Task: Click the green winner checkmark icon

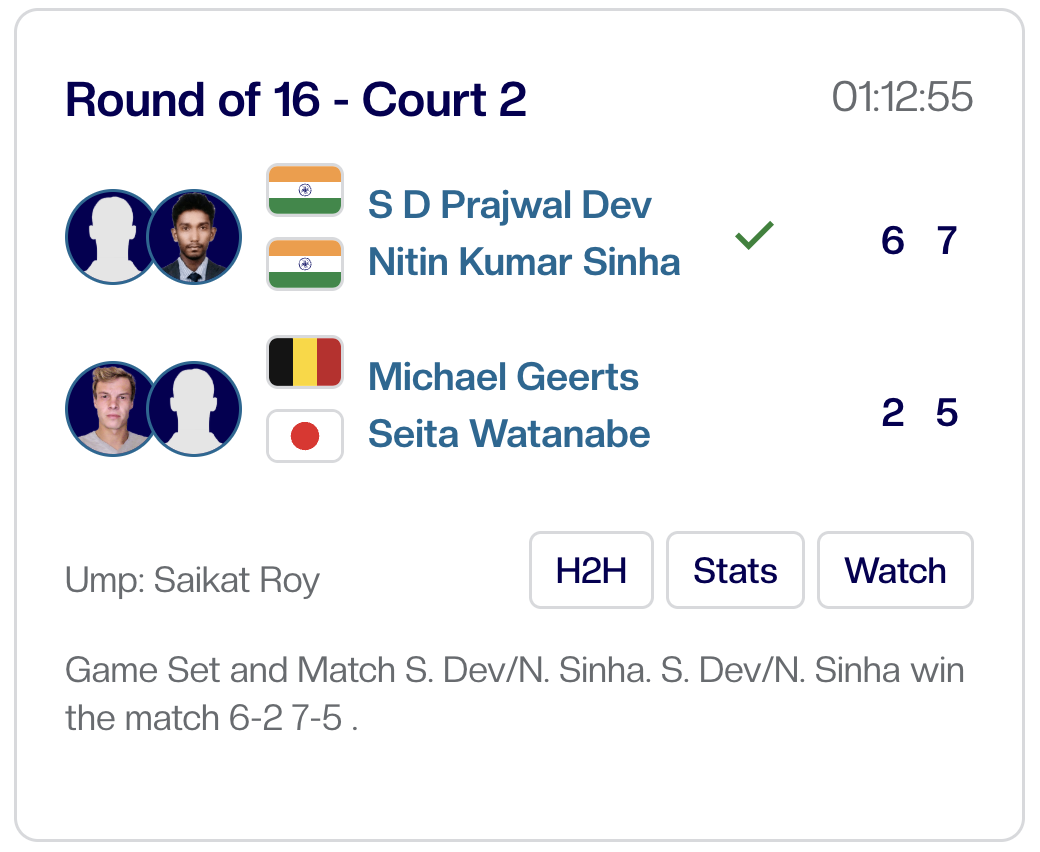Action: pos(754,236)
